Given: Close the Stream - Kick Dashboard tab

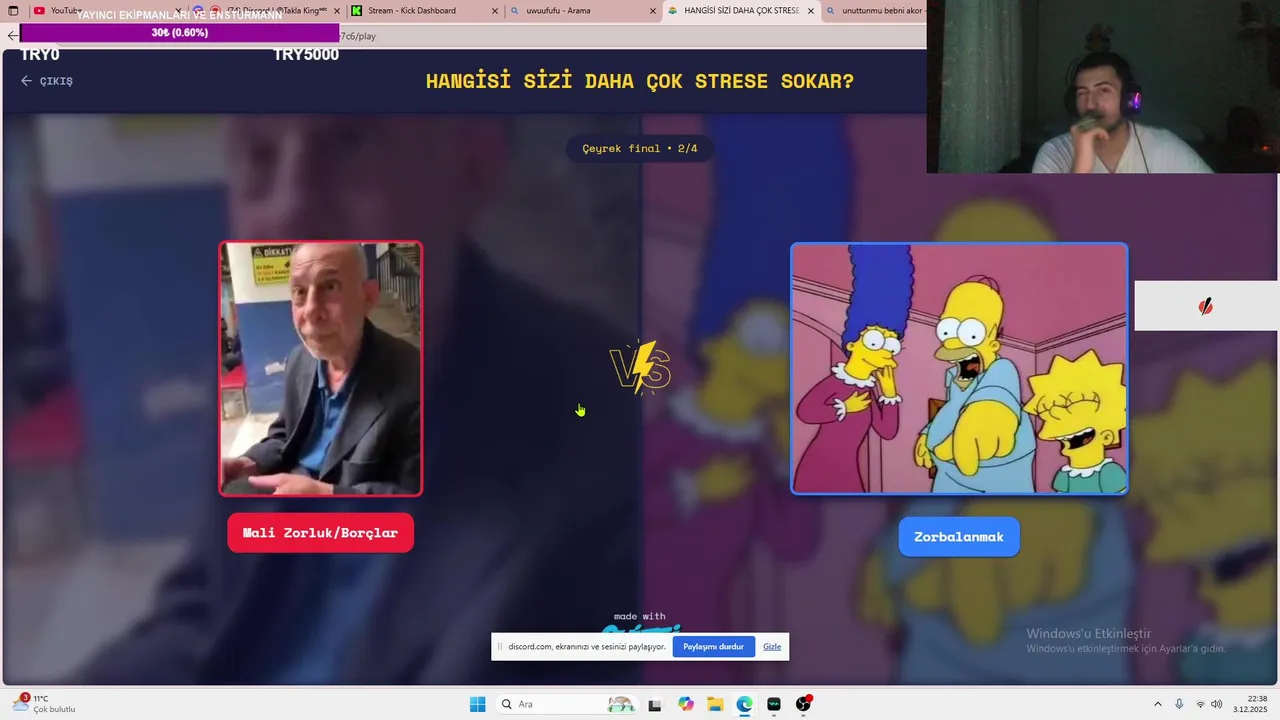Looking at the screenshot, I should [495, 11].
